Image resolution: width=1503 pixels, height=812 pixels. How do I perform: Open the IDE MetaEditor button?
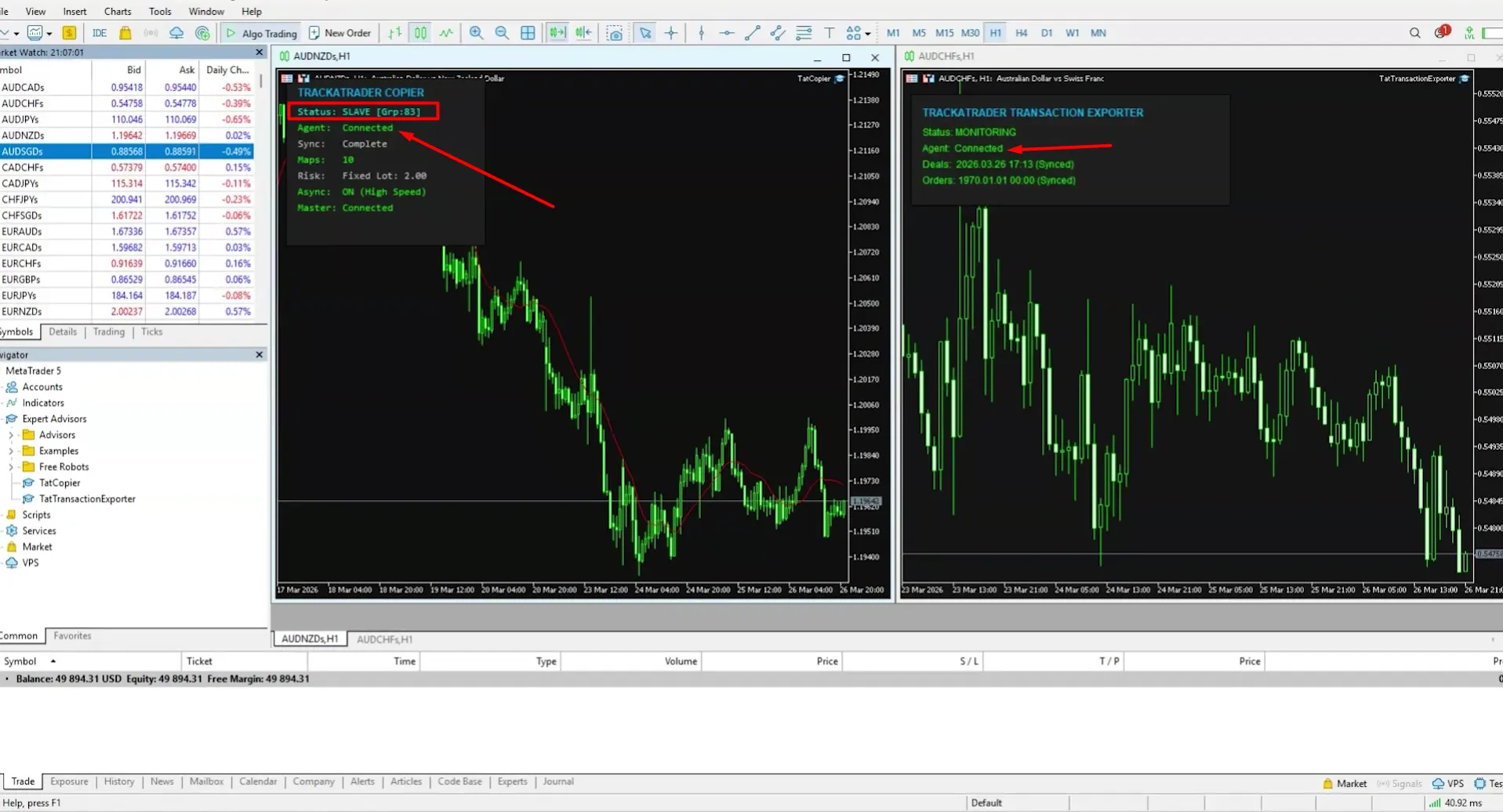click(100, 33)
